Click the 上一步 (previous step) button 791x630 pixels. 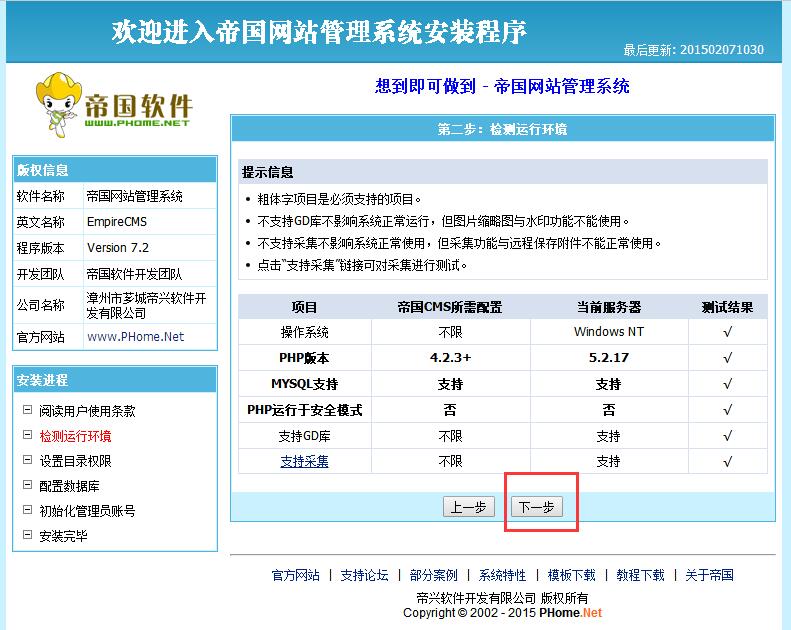click(469, 506)
